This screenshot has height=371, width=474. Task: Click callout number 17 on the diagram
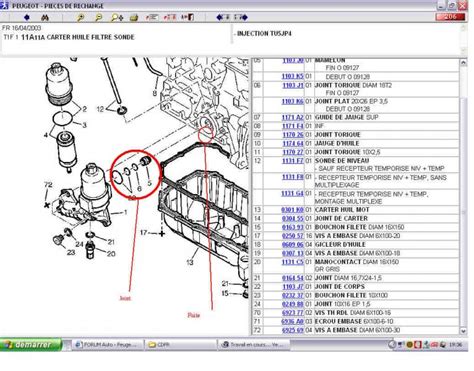tap(143, 233)
